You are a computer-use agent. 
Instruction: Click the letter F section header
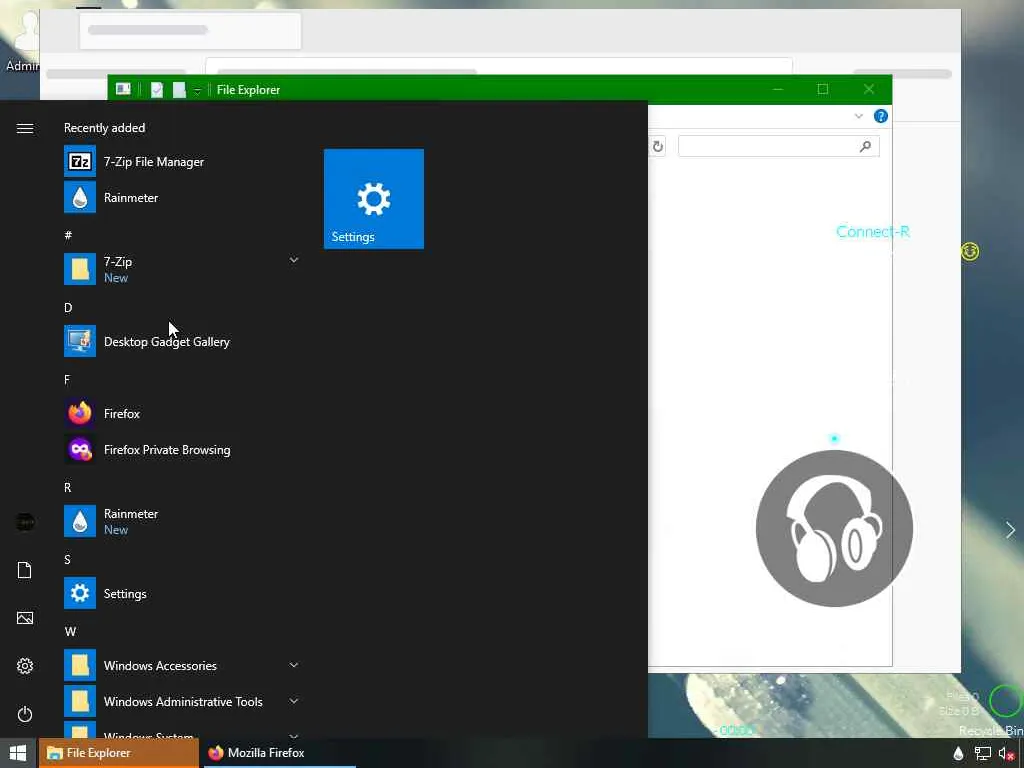(67, 379)
